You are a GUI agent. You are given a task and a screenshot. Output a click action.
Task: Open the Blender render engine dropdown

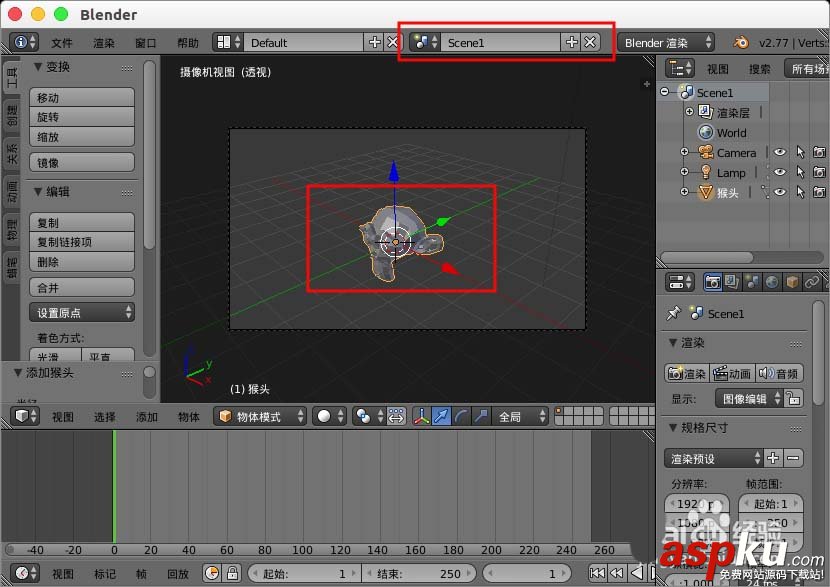point(665,42)
